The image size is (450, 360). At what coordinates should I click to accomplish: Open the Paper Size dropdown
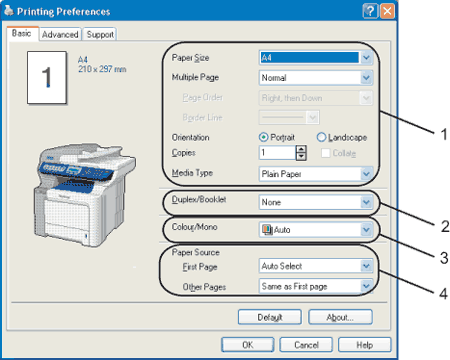366,58
